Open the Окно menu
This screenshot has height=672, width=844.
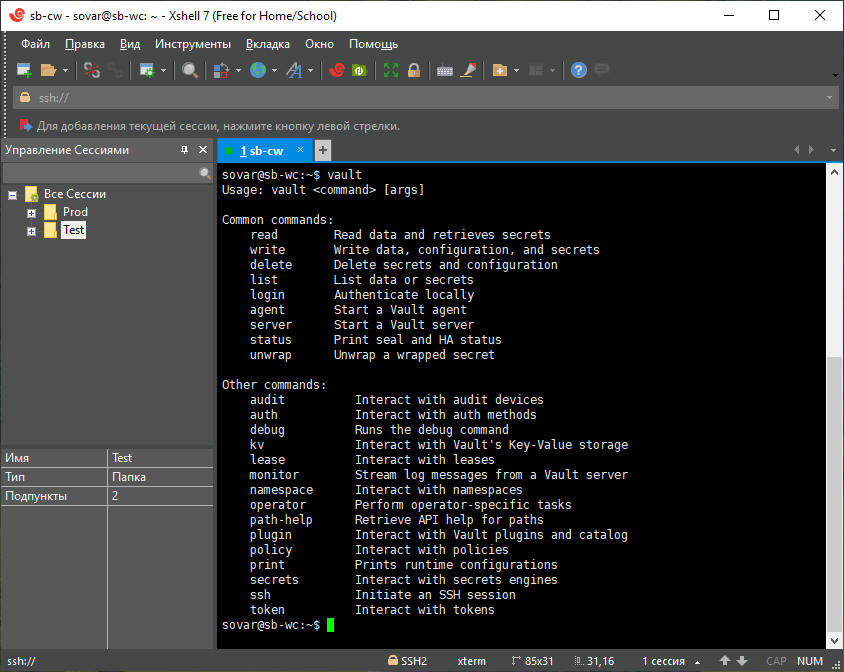[x=319, y=44]
